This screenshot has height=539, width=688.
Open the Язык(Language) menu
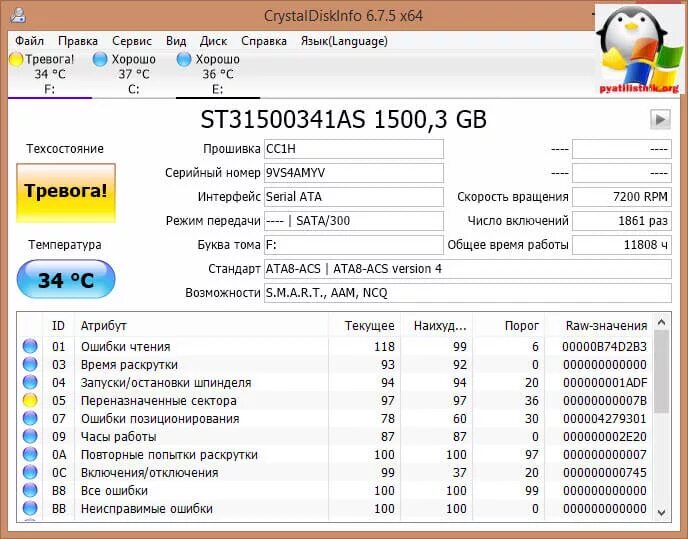(344, 41)
